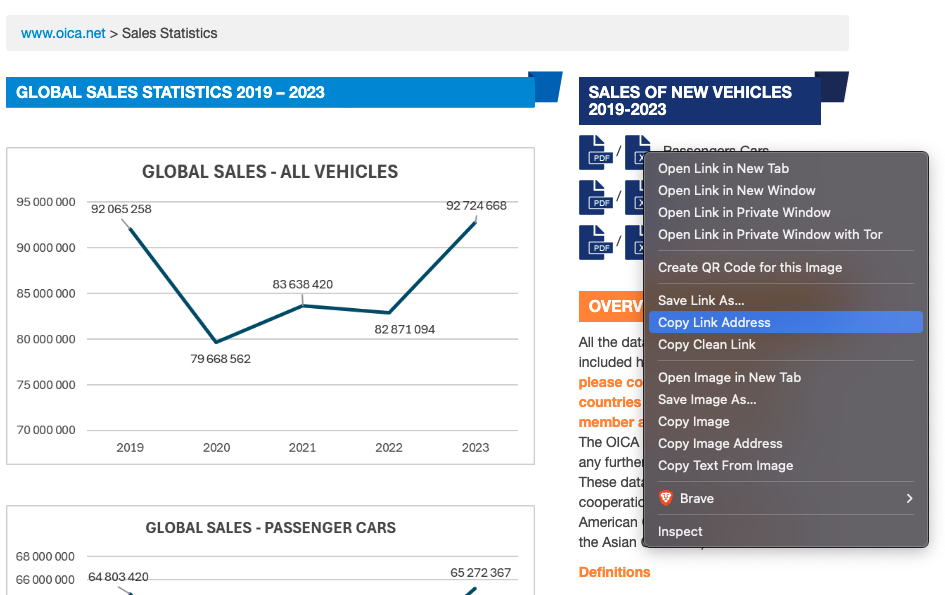Choose Inspect from the context menu
The image size is (945, 595).
coord(680,531)
